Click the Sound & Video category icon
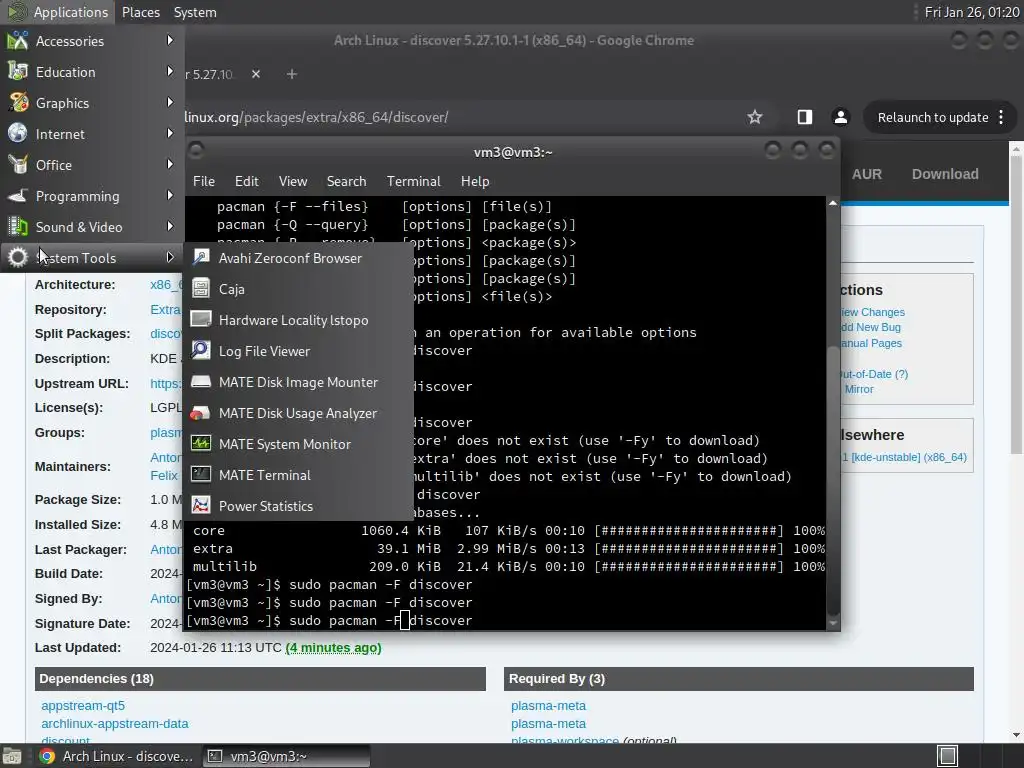Image resolution: width=1024 pixels, height=768 pixels. click(x=18, y=227)
